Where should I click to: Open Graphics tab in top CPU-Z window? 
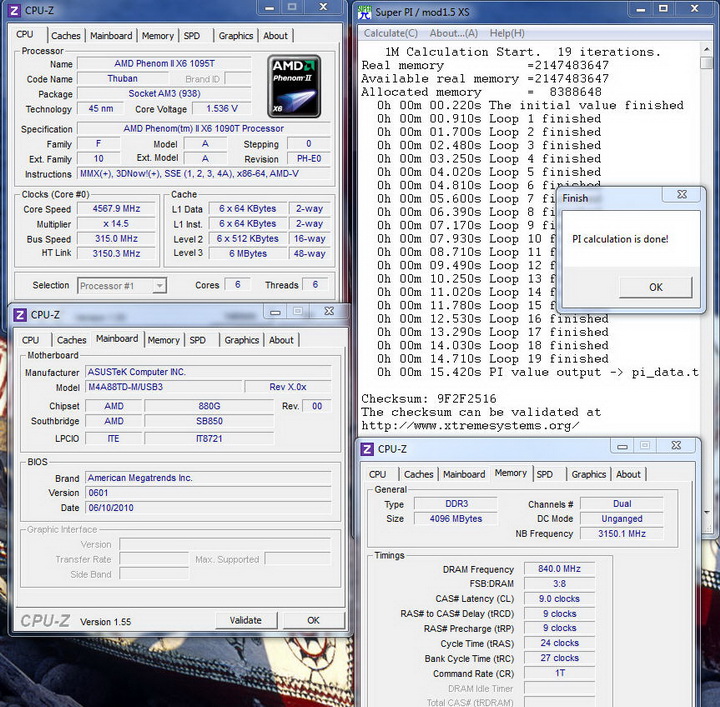pyautogui.click(x=236, y=36)
